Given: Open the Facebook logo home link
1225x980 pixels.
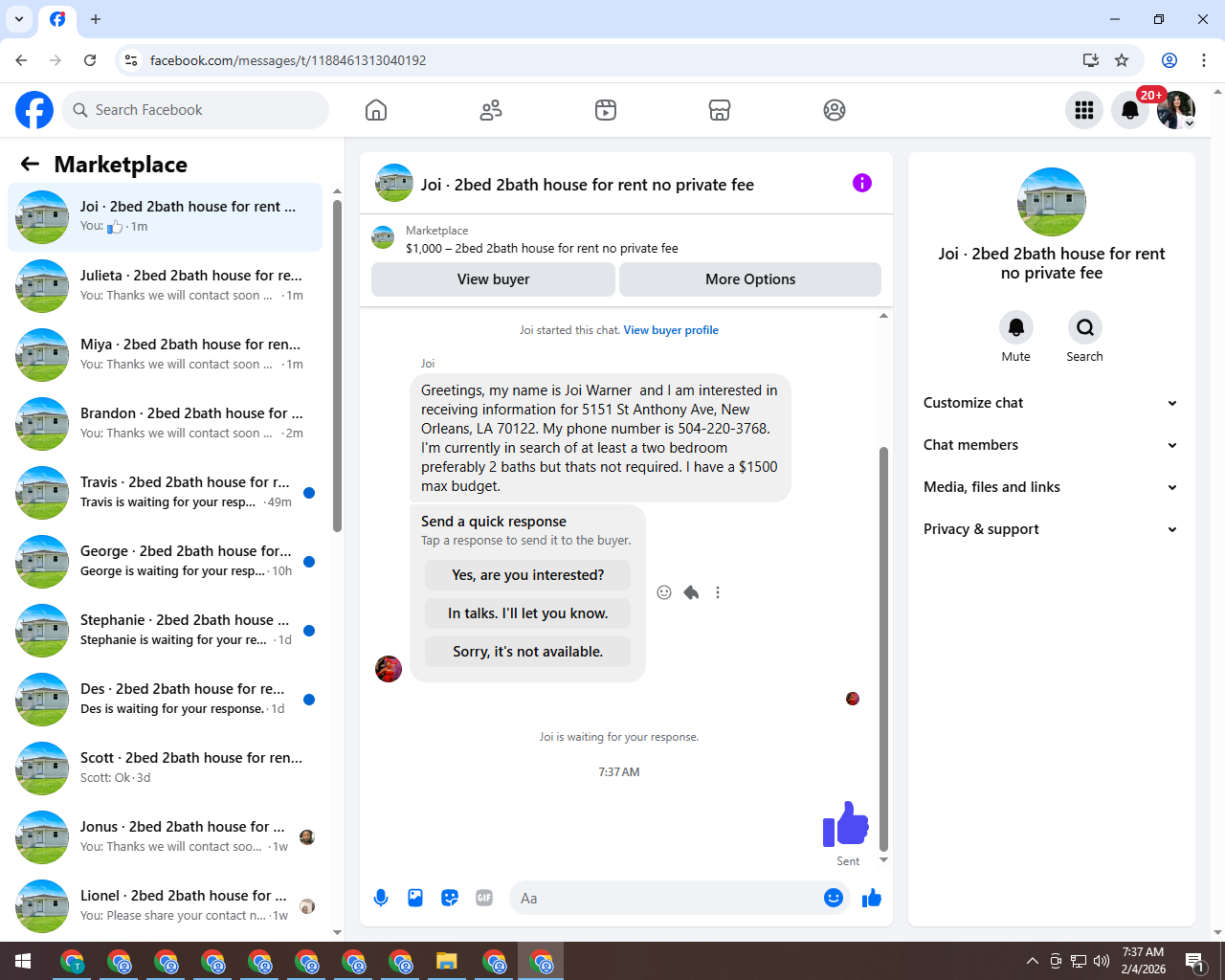Looking at the screenshot, I should tap(34, 110).
